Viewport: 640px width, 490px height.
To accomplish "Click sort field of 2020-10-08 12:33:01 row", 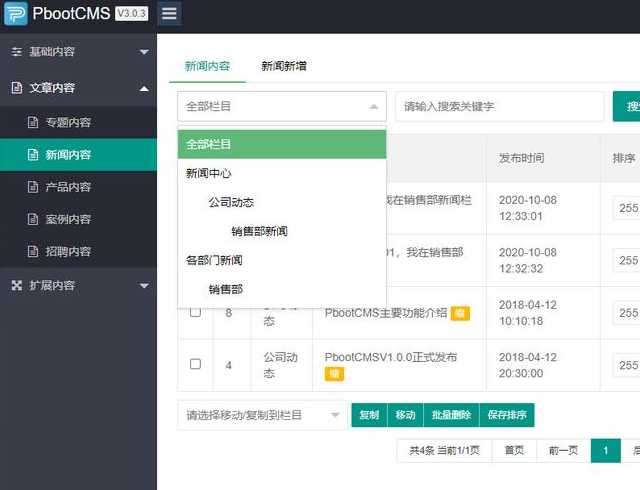I will (627, 208).
